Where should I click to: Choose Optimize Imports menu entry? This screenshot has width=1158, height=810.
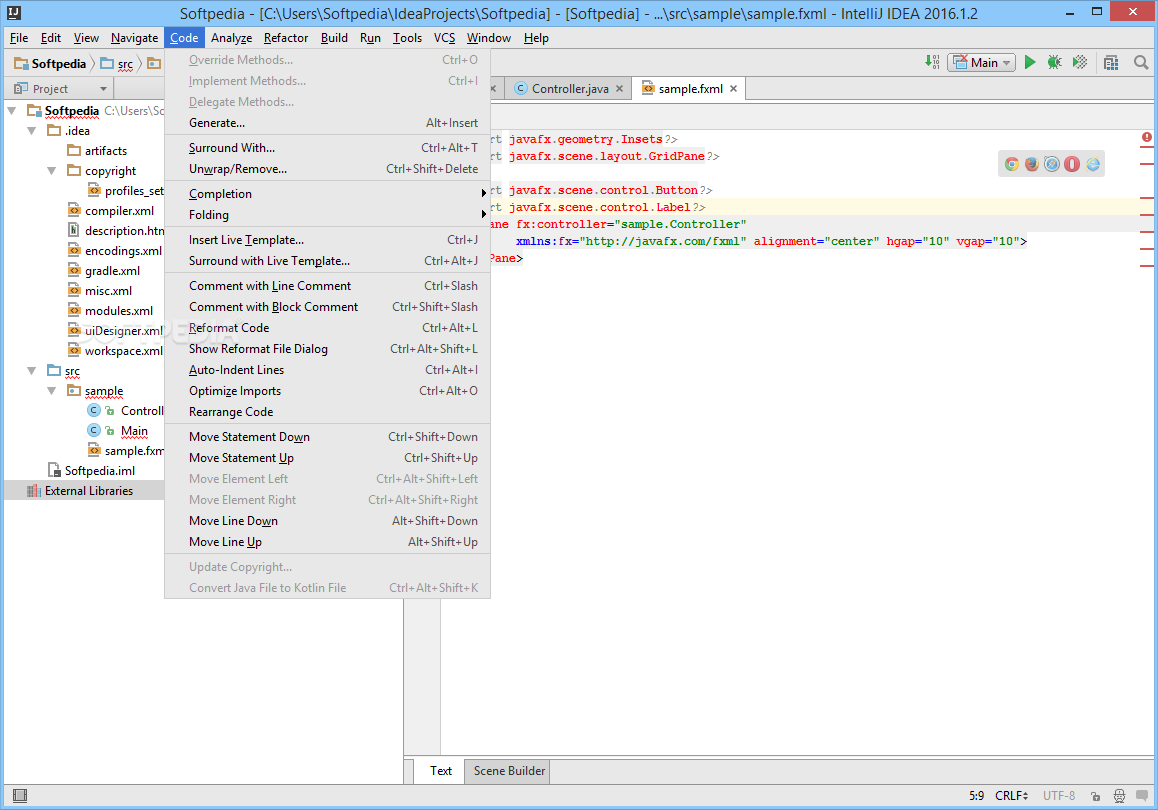(328, 391)
